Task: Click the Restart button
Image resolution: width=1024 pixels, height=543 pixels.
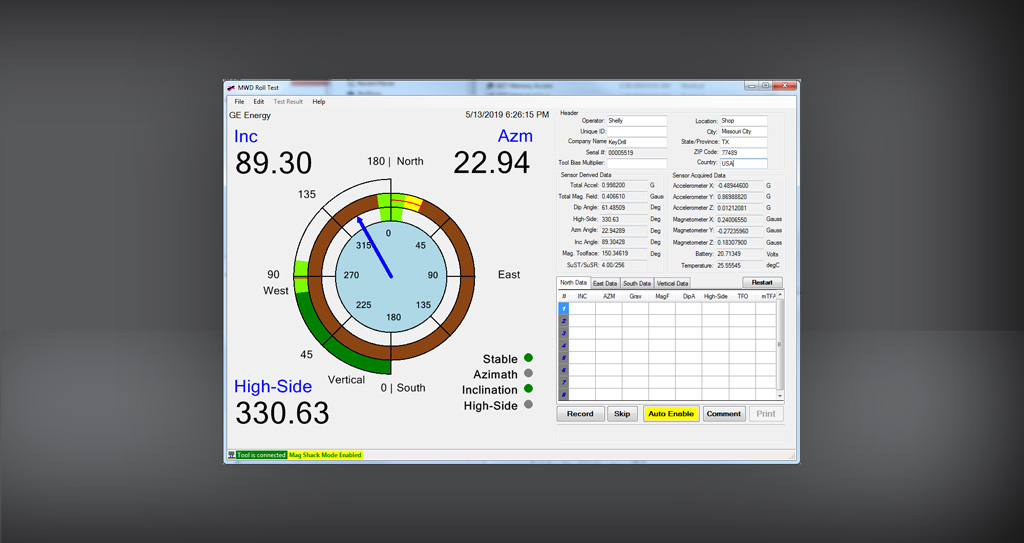Action: coord(762,283)
